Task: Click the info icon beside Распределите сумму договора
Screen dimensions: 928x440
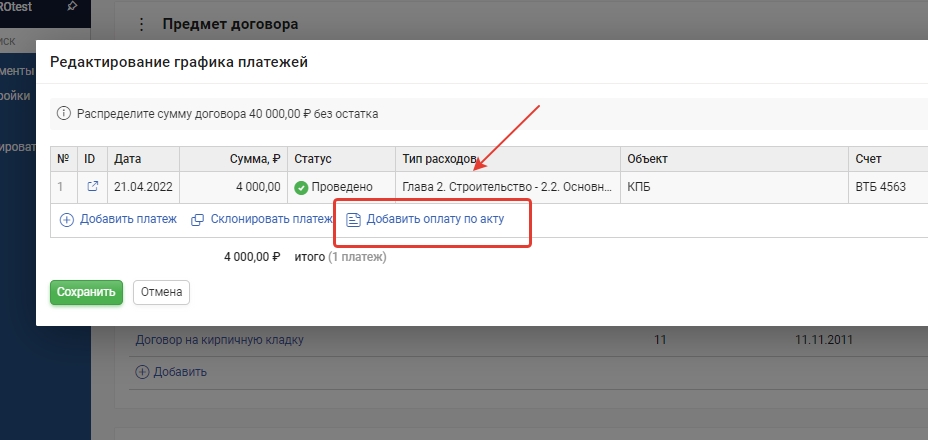Action: [x=64, y=114]
